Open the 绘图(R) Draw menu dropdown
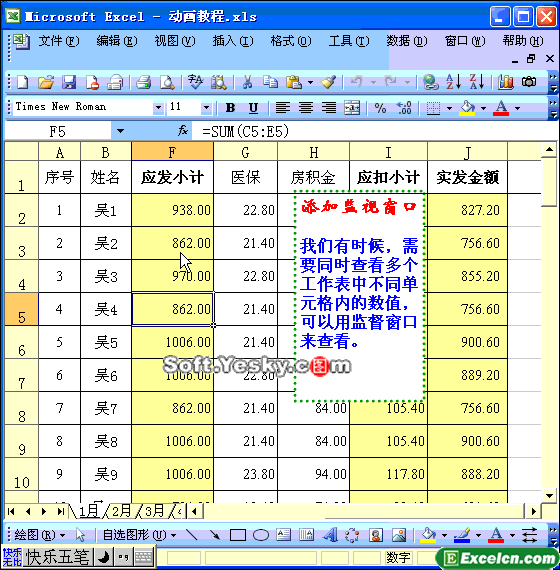 39,535
